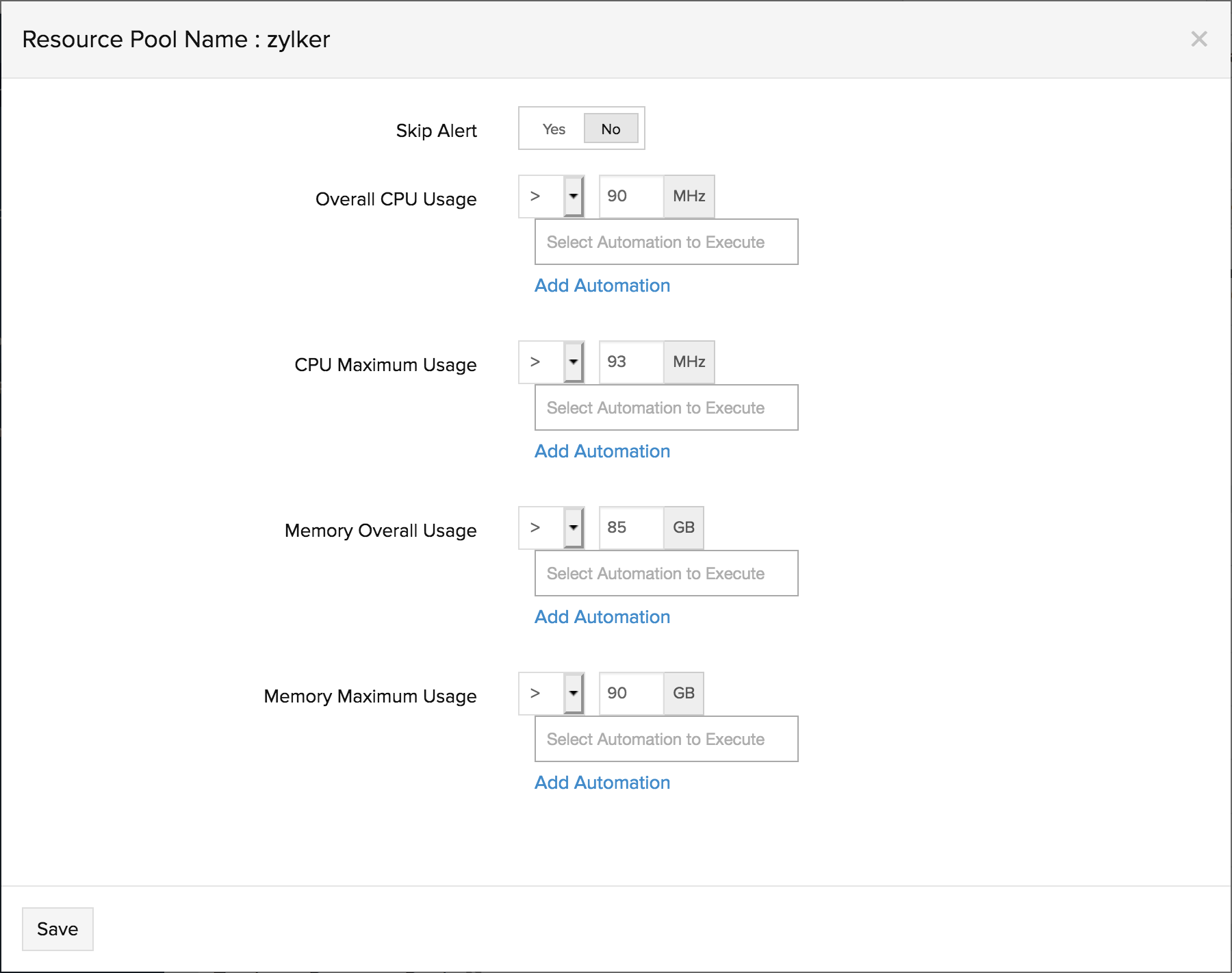Screen dimensions: 1232x973
Task: Open CPU Maximum Usage operator dropdown
Action: tap(552, 362)
